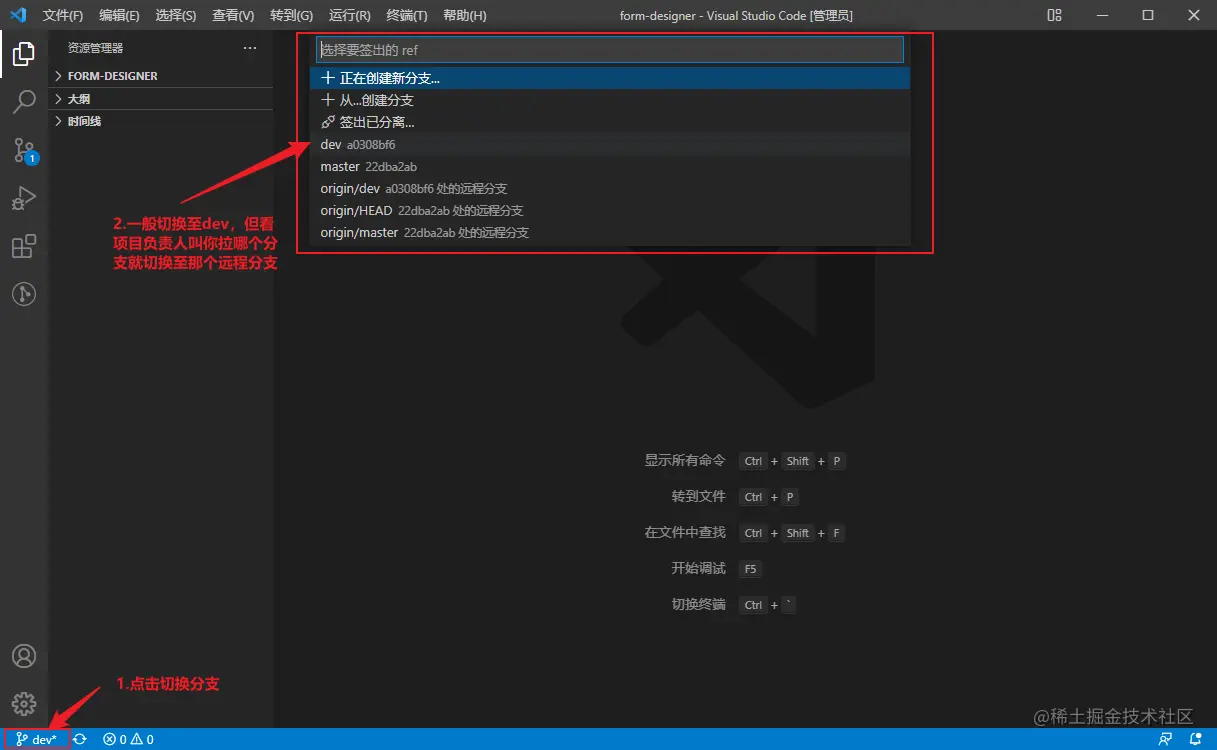The image size is (1217, 750).
Task: Choose the dev a0308bf6 branch
Action: point(610,144)
